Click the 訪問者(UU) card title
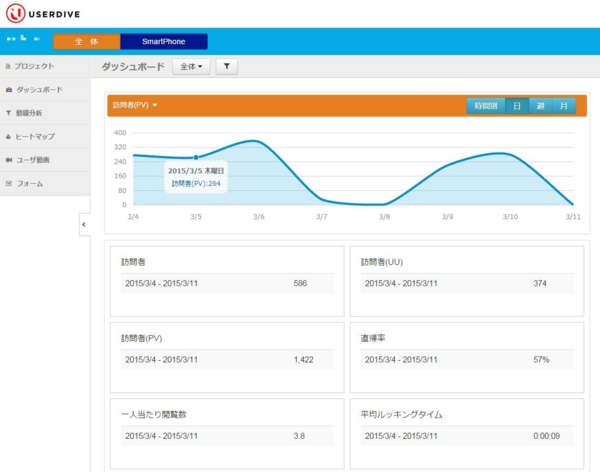Viewport: 600px width, 472px height. click(382, 262)
